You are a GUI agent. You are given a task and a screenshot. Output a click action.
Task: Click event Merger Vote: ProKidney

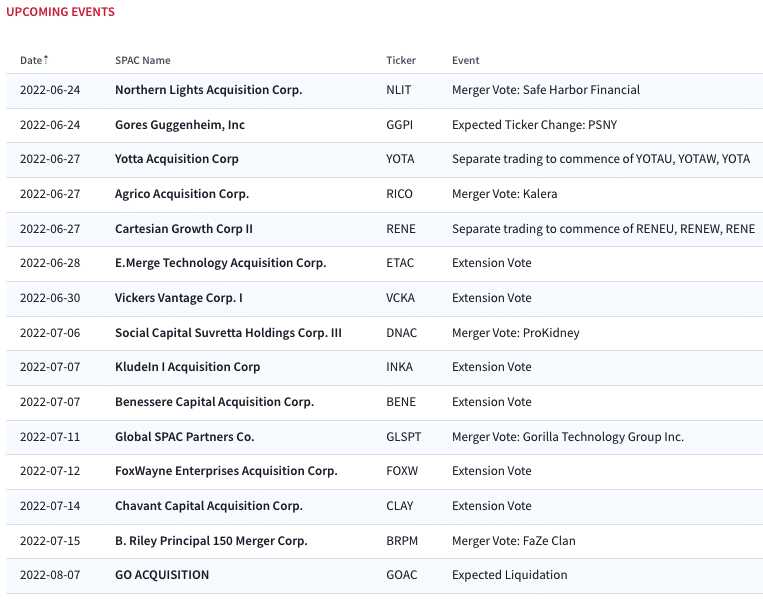click(516, 333)
